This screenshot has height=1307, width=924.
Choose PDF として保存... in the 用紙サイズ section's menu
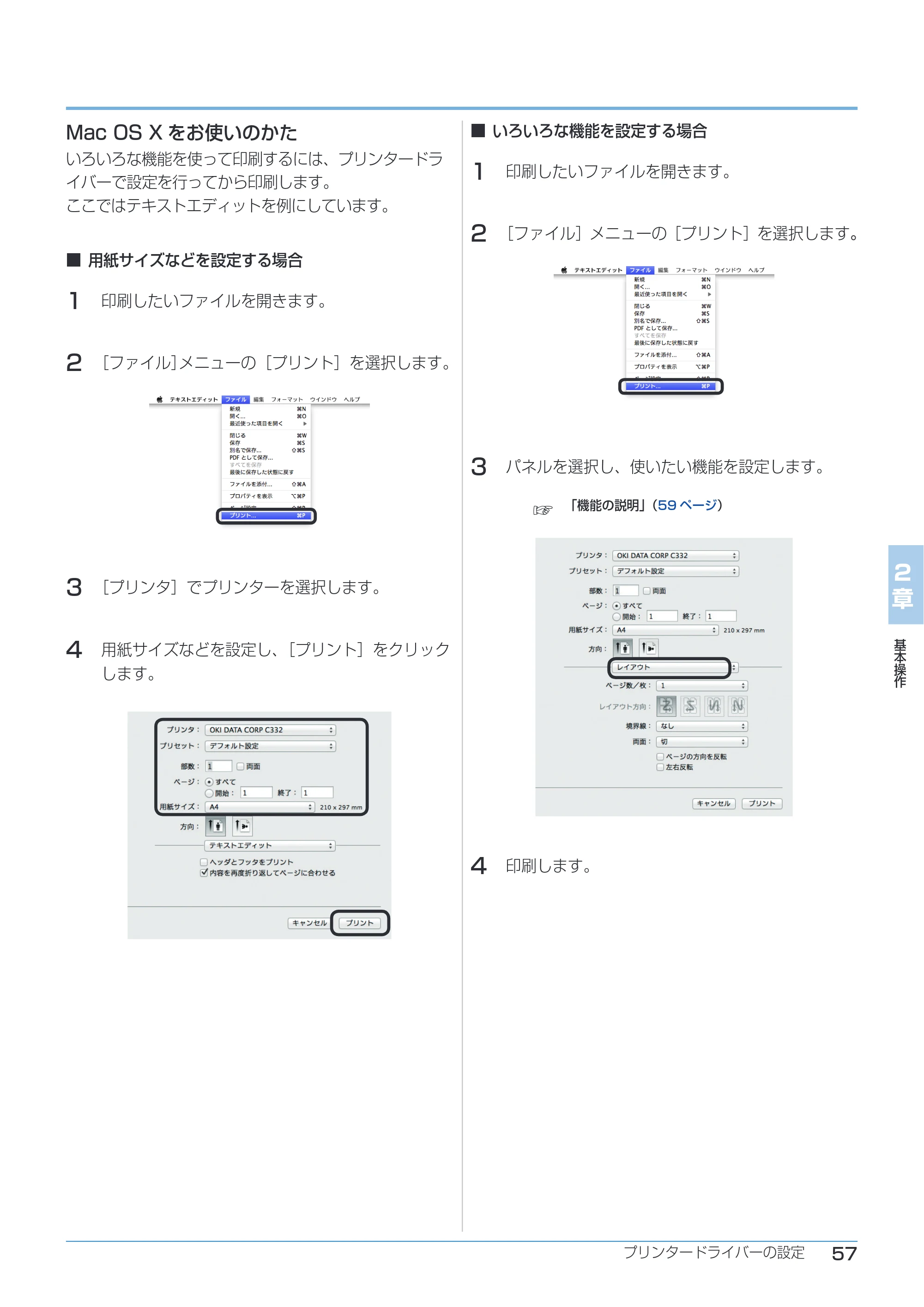[251, 458]
